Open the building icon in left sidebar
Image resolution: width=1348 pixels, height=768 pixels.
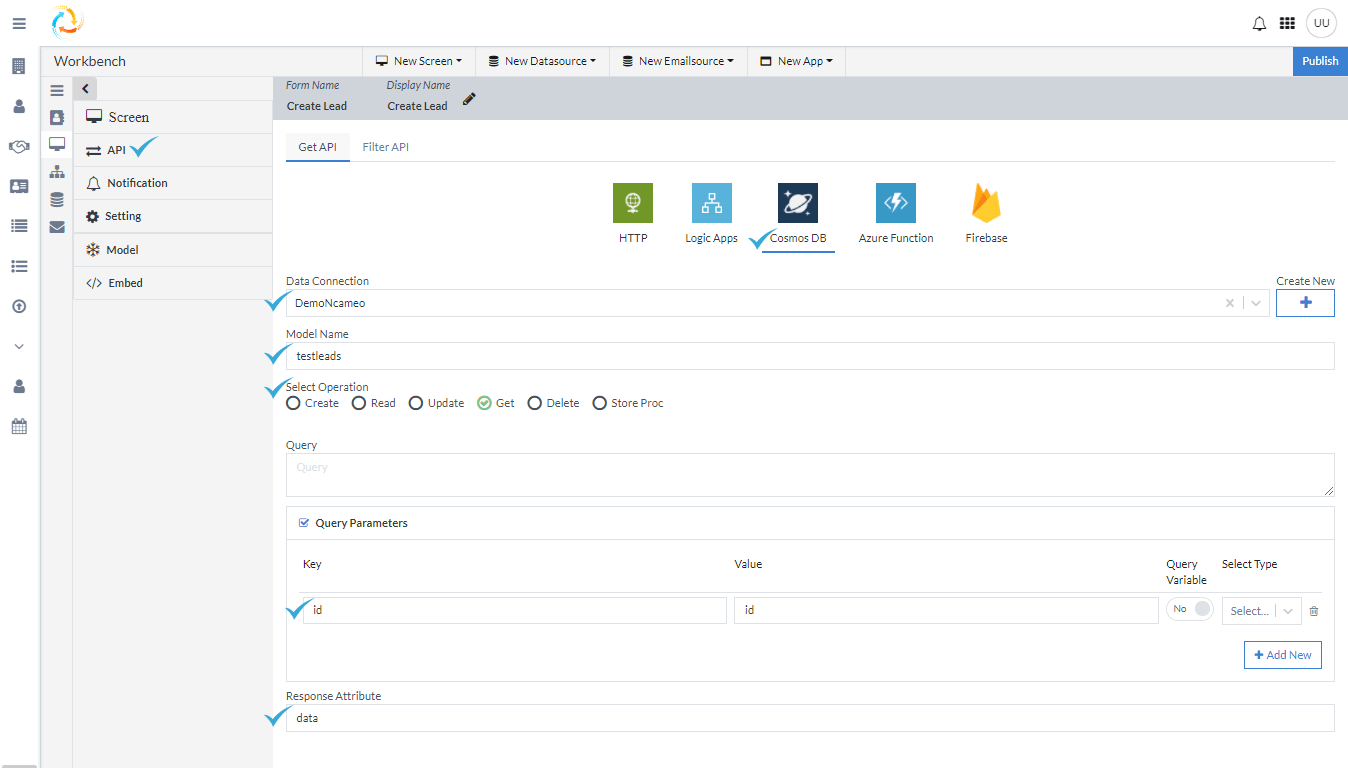click(x=19, y=66)
